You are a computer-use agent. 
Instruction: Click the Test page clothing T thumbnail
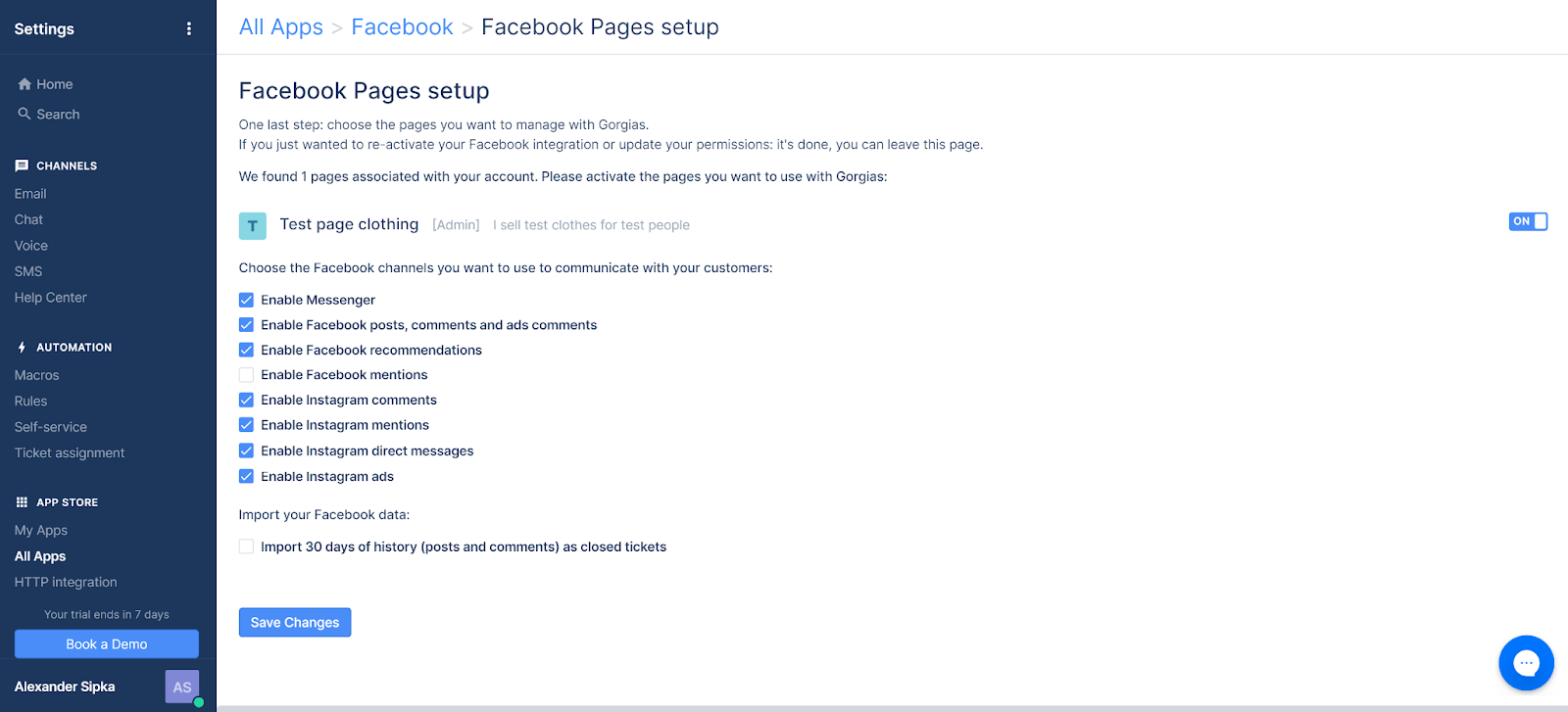[253, 226]
